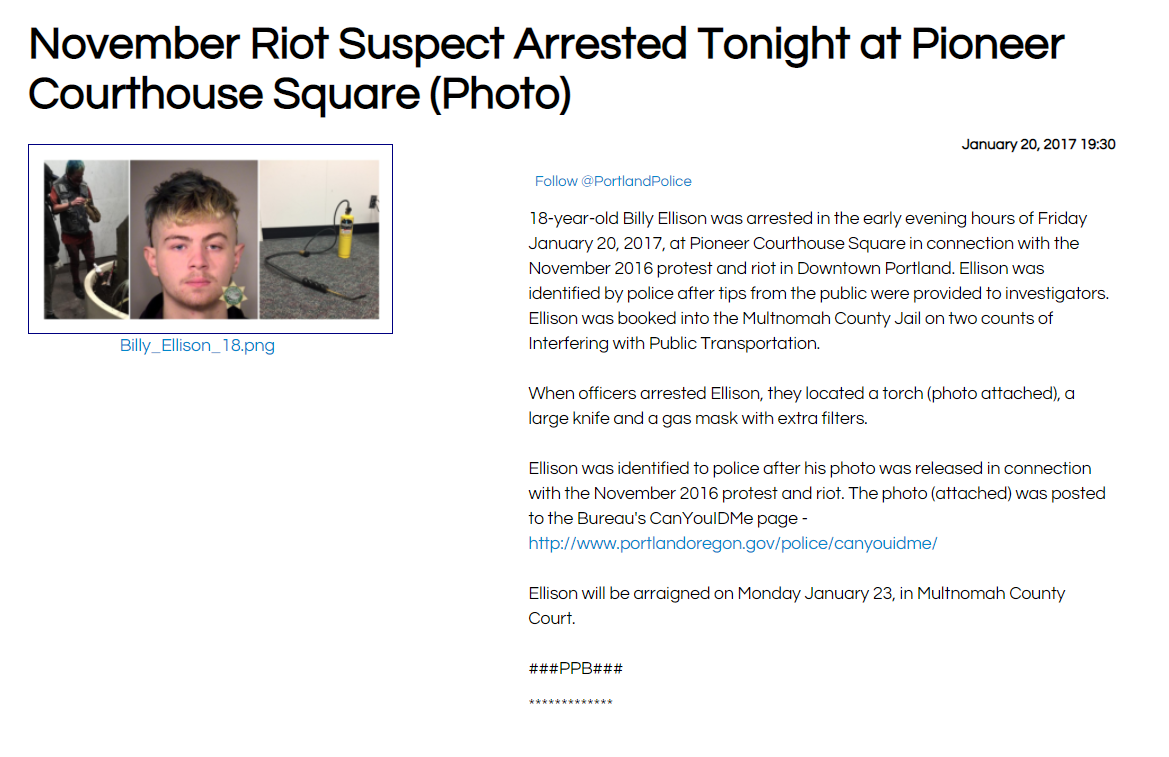Open the portlandoregon.gov canyouidme URL
Image resolution: width=1169 pixels, height=757 pixels.
click(x=732, y=543)
